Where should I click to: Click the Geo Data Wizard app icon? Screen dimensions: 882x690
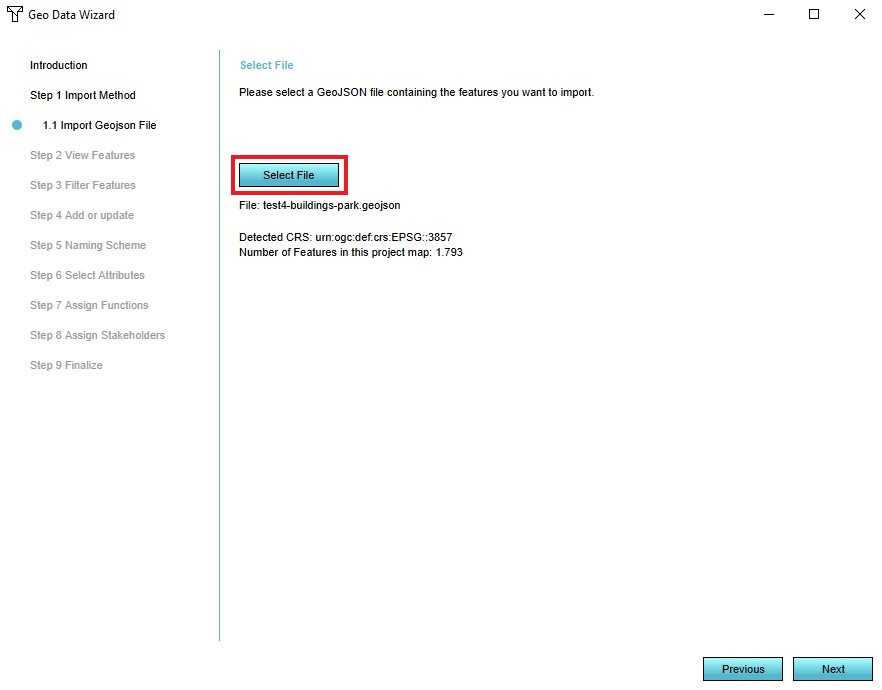click(14, 15)
